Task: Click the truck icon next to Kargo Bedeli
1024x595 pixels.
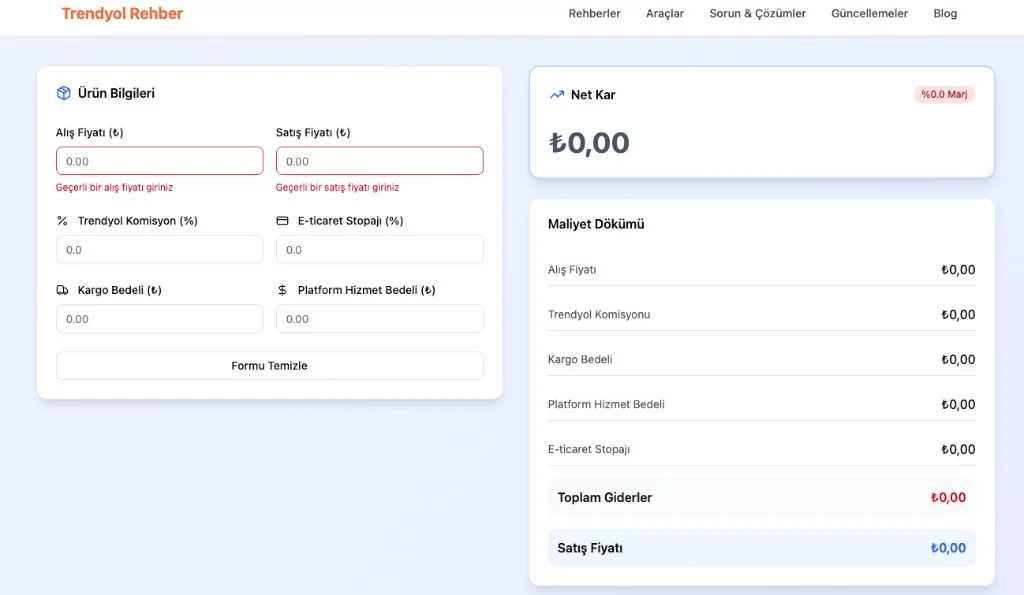Action: [x=63, y=290]
